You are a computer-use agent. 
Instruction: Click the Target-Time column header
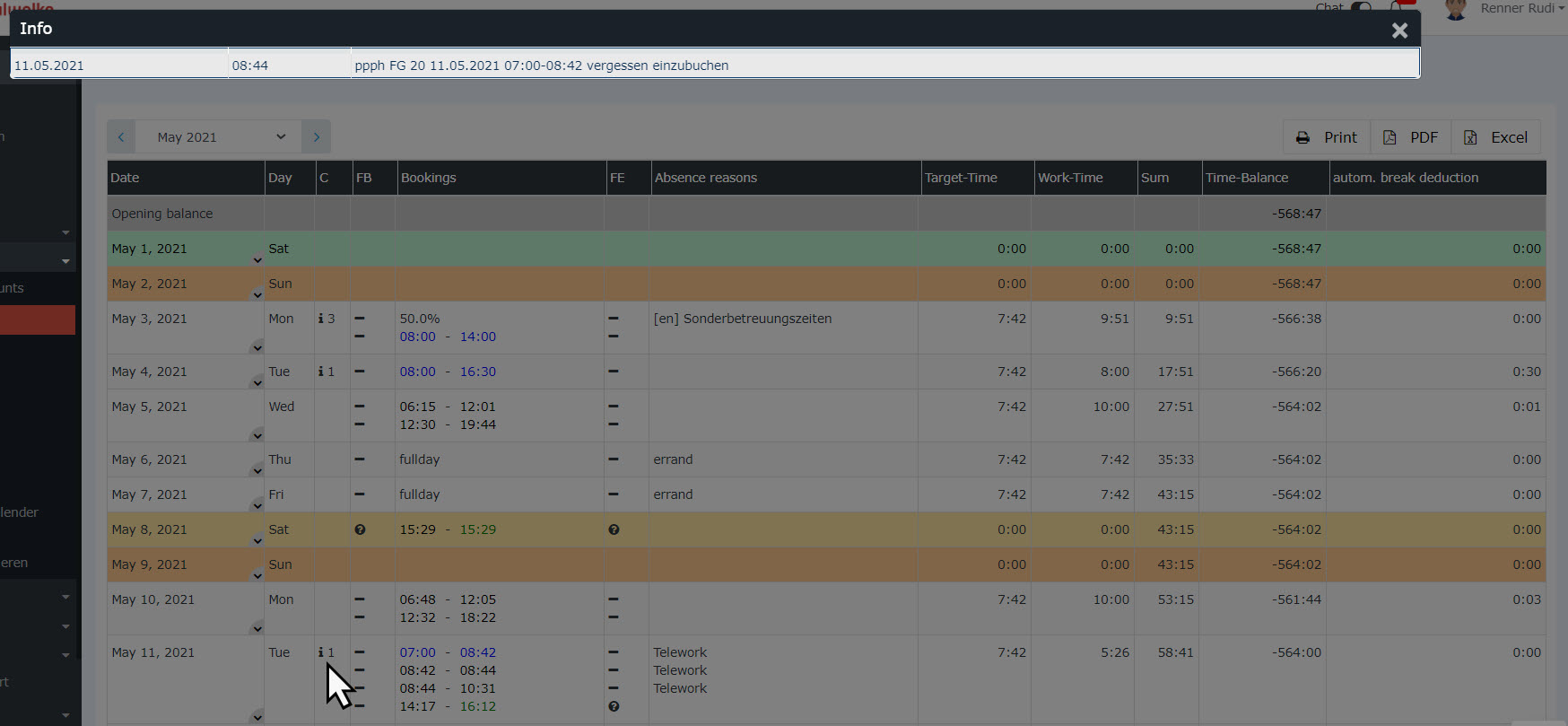pos(978,178)
